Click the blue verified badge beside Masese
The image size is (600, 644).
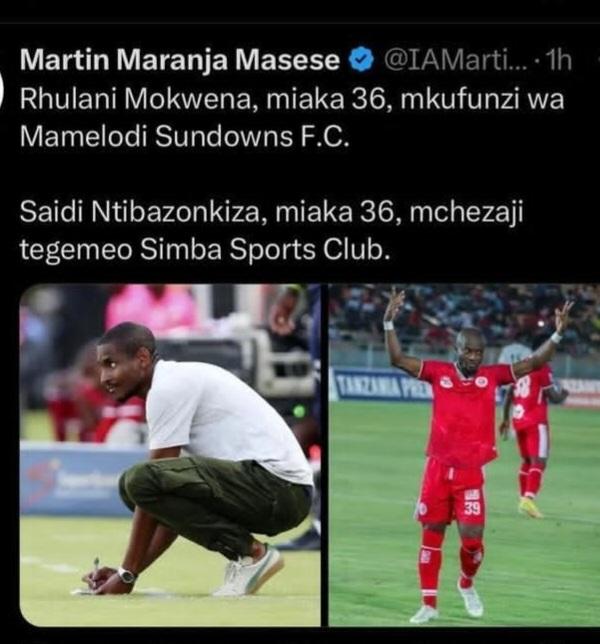click(361, 61)
